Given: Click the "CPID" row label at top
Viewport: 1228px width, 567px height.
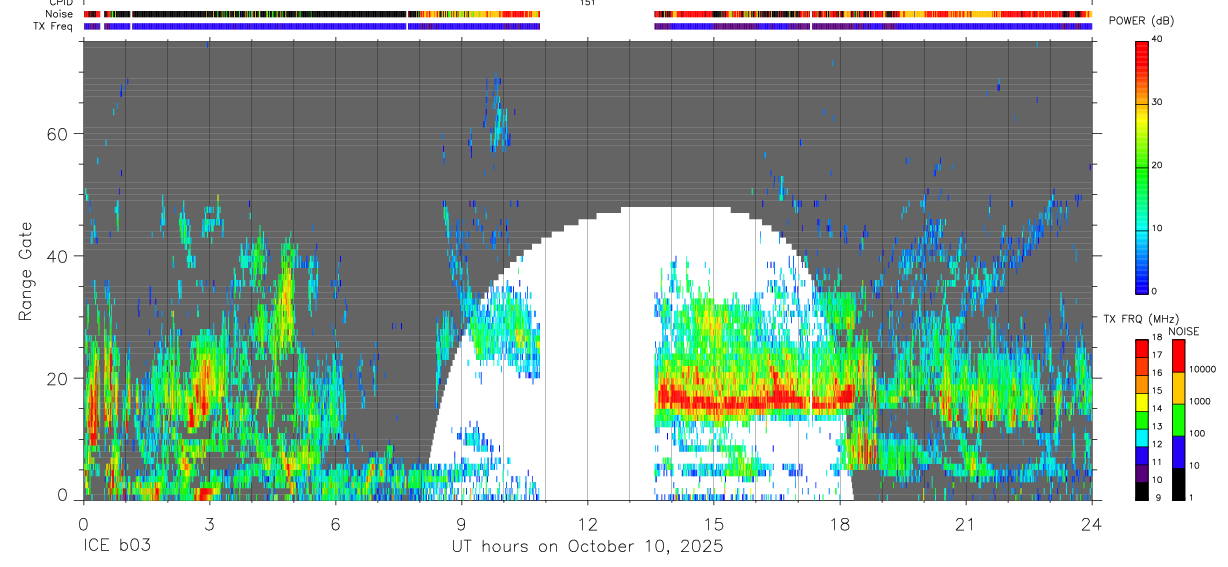Looking at the screenshot, I should pyautogui.click(x=61, y=3).
